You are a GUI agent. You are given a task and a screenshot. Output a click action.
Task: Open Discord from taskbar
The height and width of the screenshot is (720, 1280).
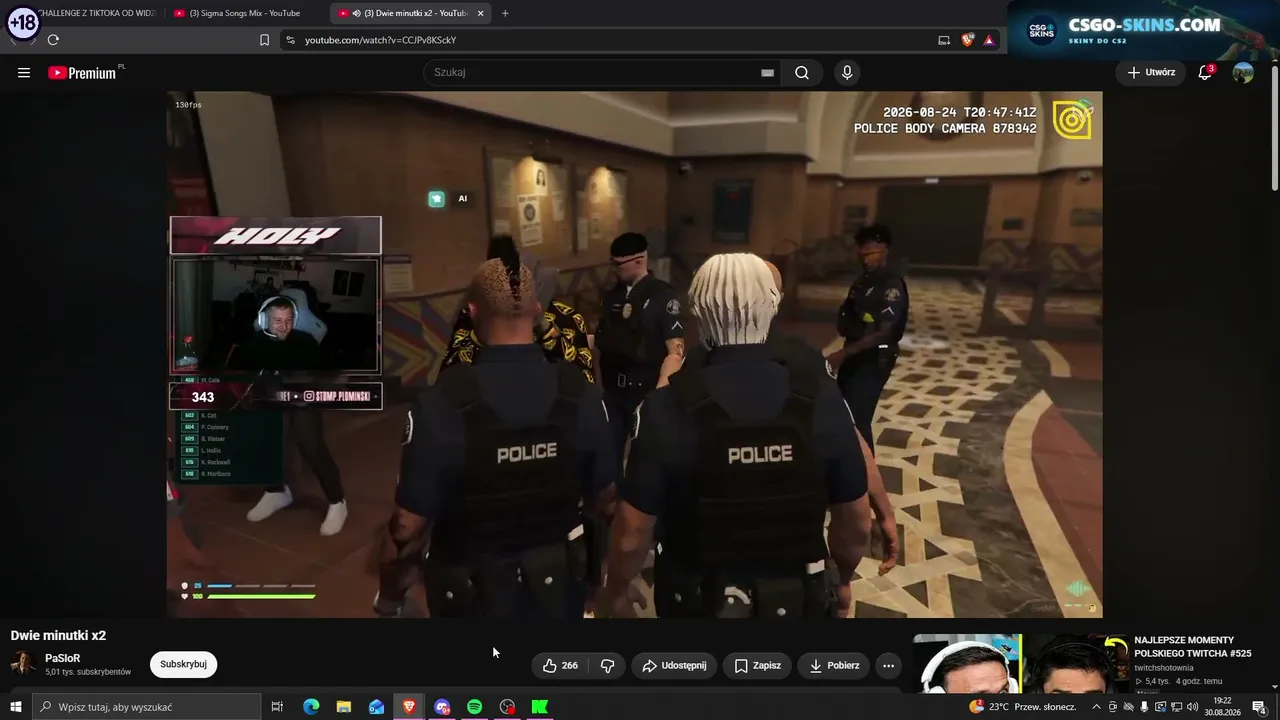point(442,707)
